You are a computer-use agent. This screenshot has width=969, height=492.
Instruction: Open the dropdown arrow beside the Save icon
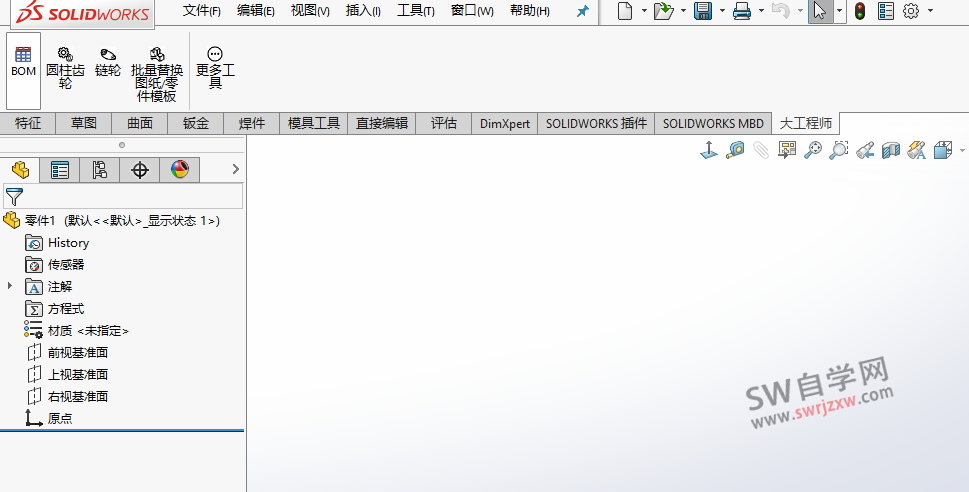720,11
